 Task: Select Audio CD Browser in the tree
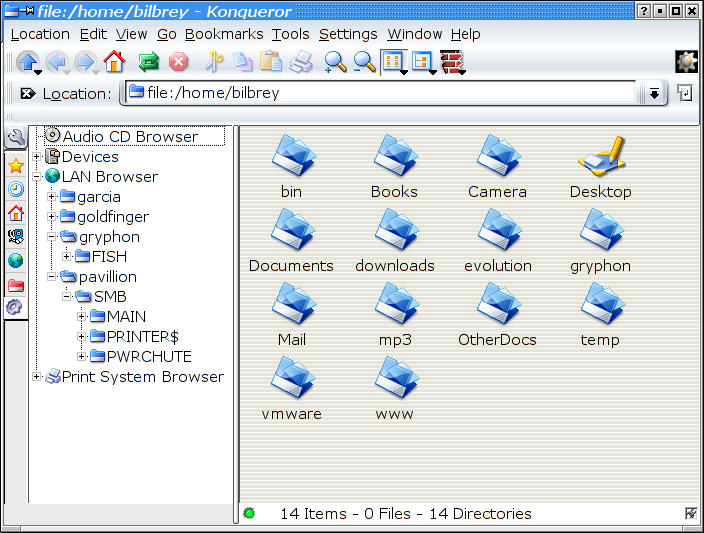(x=130, y=137)
